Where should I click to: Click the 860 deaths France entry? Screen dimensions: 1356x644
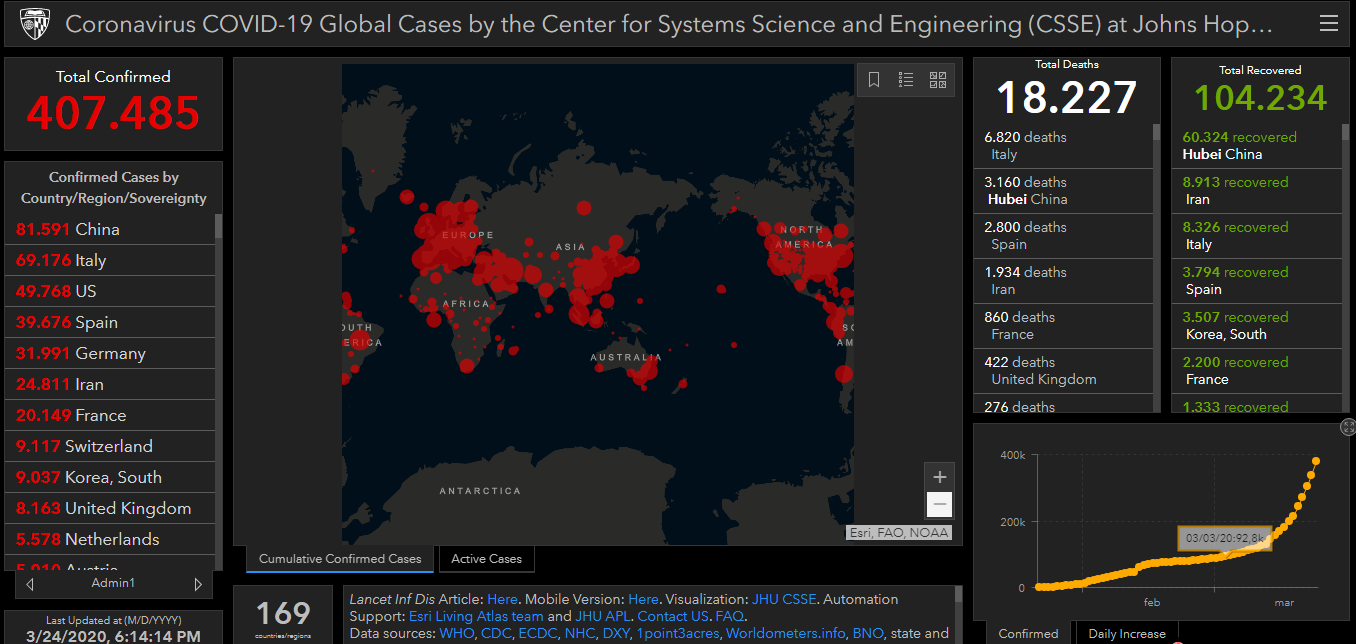click(1063, 326)
